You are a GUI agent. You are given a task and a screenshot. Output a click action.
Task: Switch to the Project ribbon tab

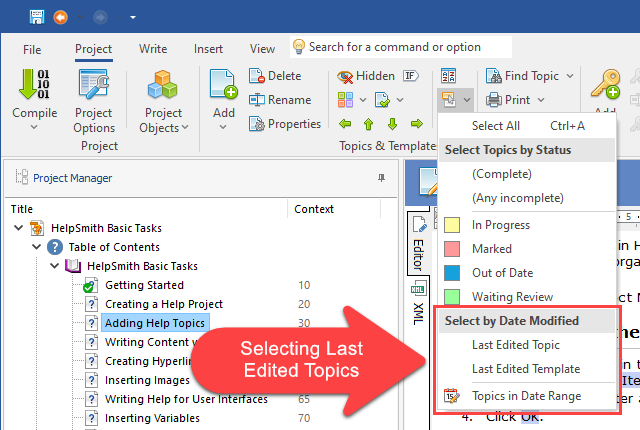click(x=93, y=49)
